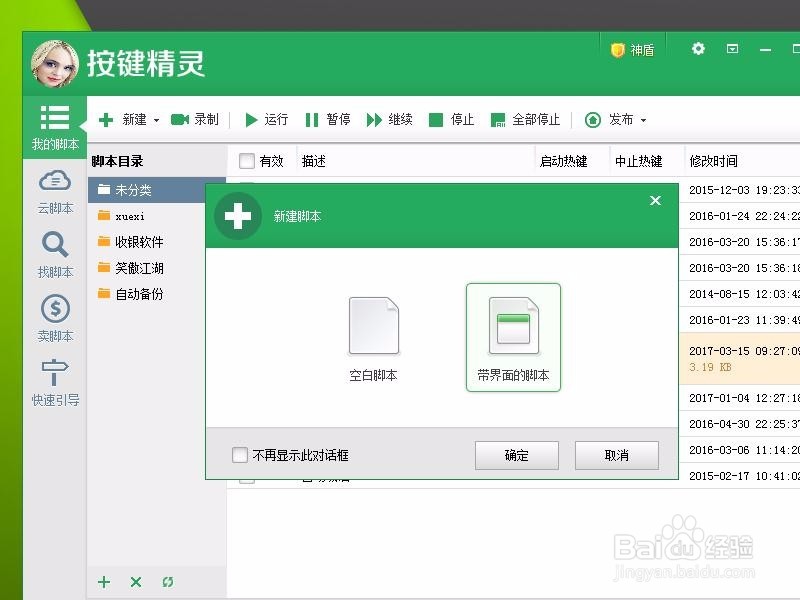Refresh the script directory list

[x=167, y=582]
